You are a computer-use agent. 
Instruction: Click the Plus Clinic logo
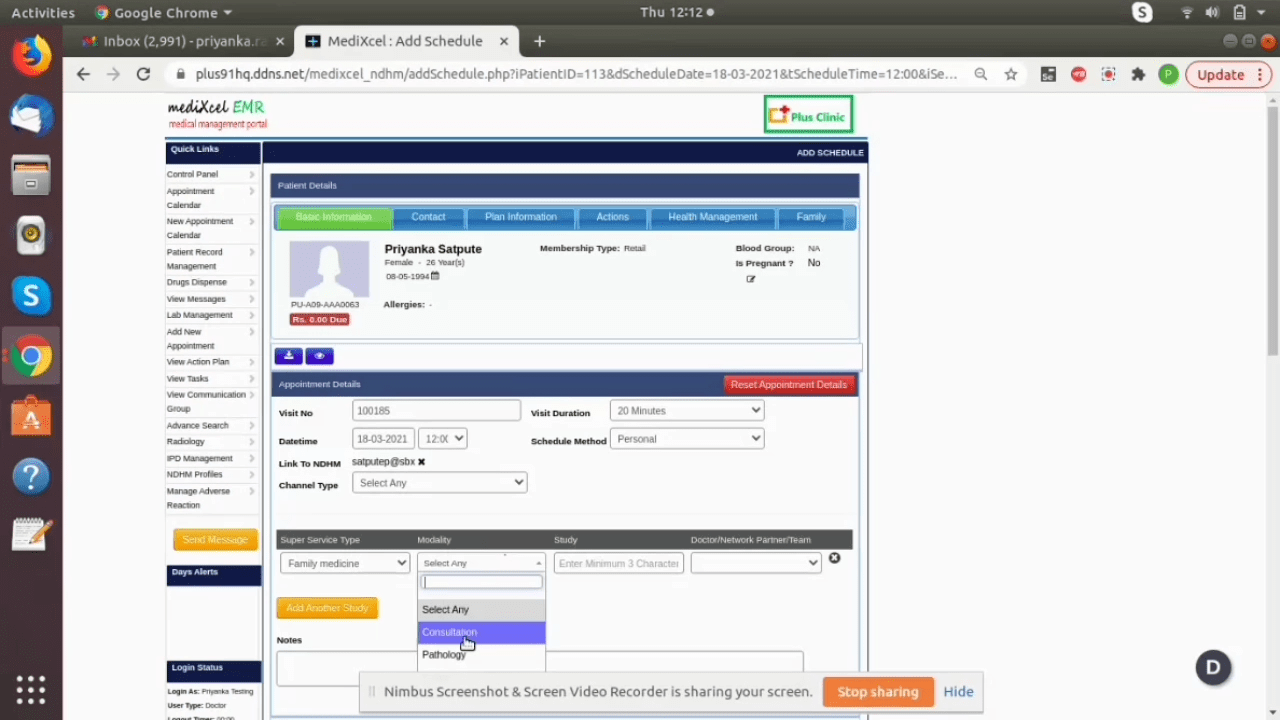[x=808, y=115]
